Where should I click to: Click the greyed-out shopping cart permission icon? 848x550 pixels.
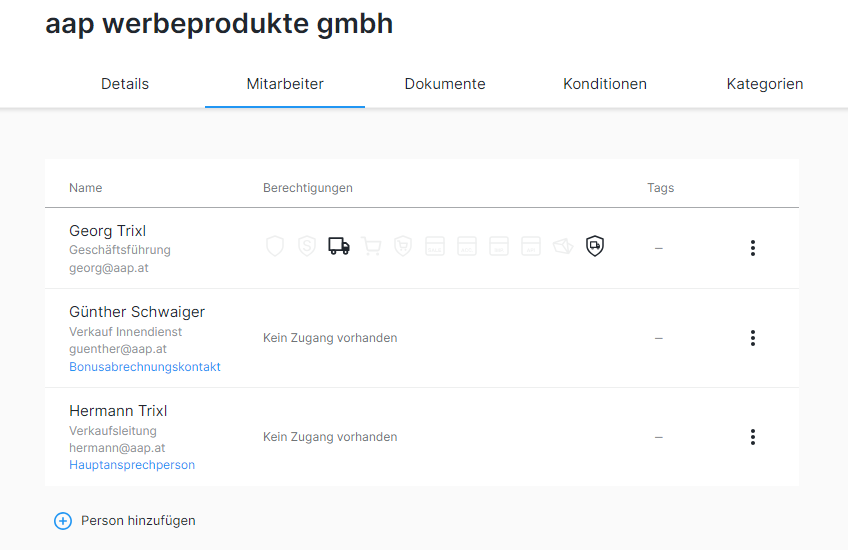pyautogui.click(x=371, y=246)
